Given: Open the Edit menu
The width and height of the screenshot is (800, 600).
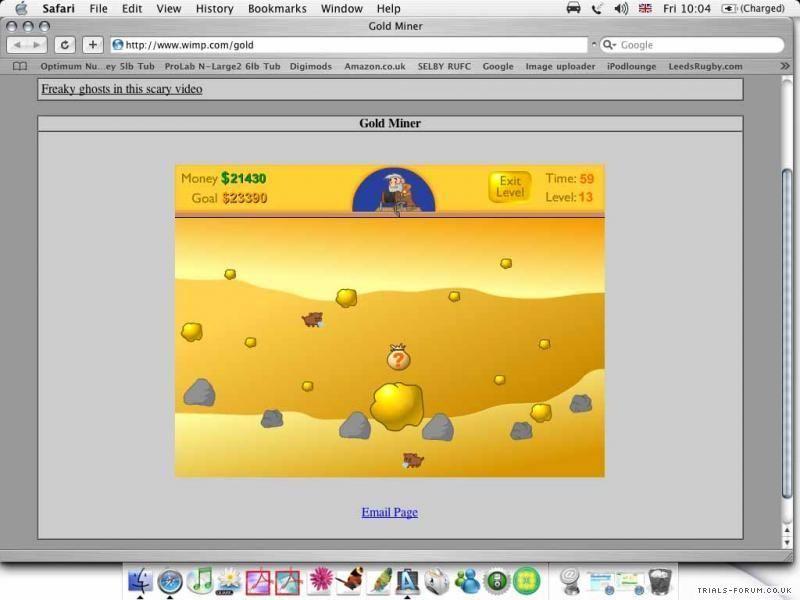Looking at the screenshot, I should (x=132, y=8).
